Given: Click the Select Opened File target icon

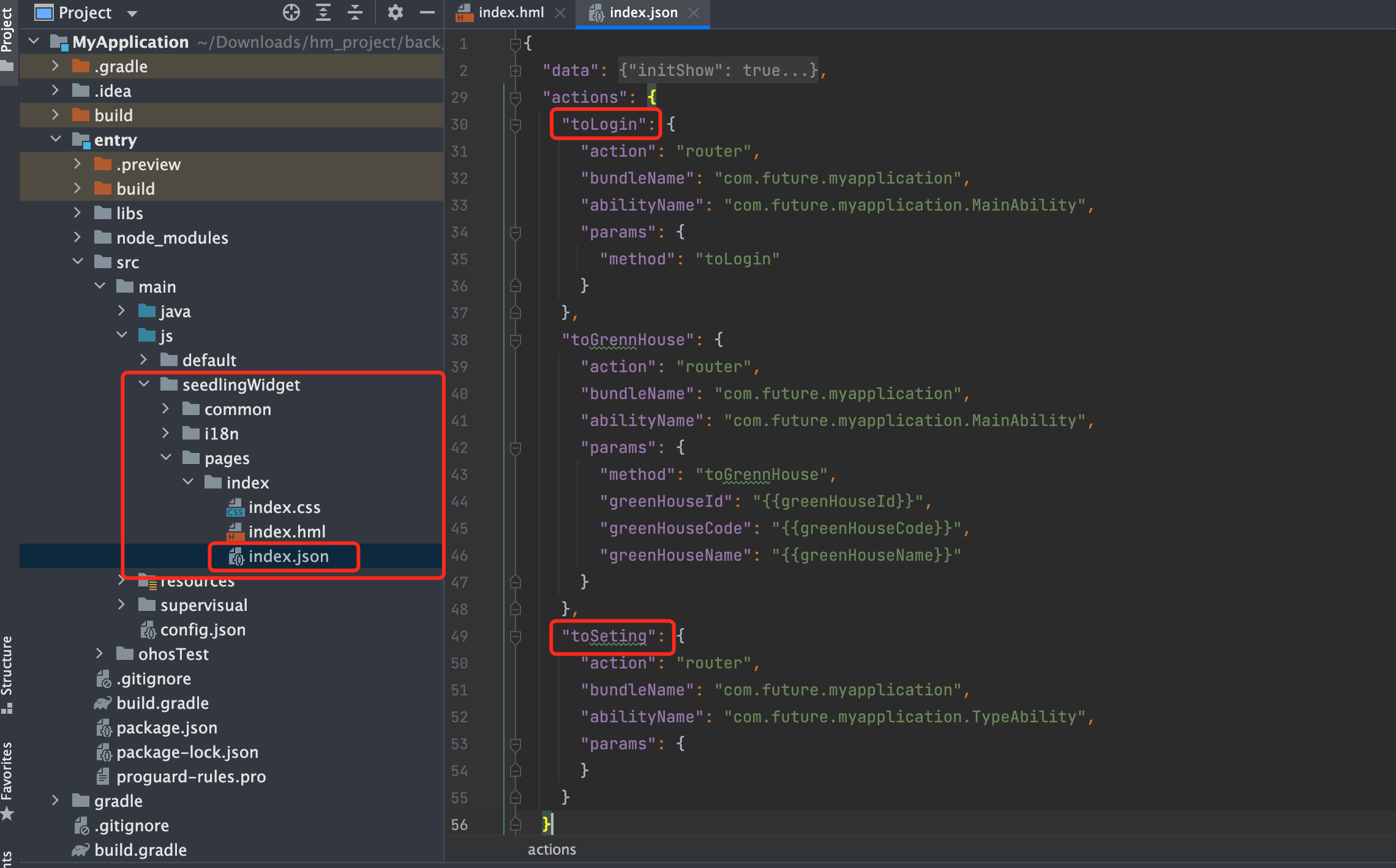Looking at the screenshot, I should pos(291,12).
